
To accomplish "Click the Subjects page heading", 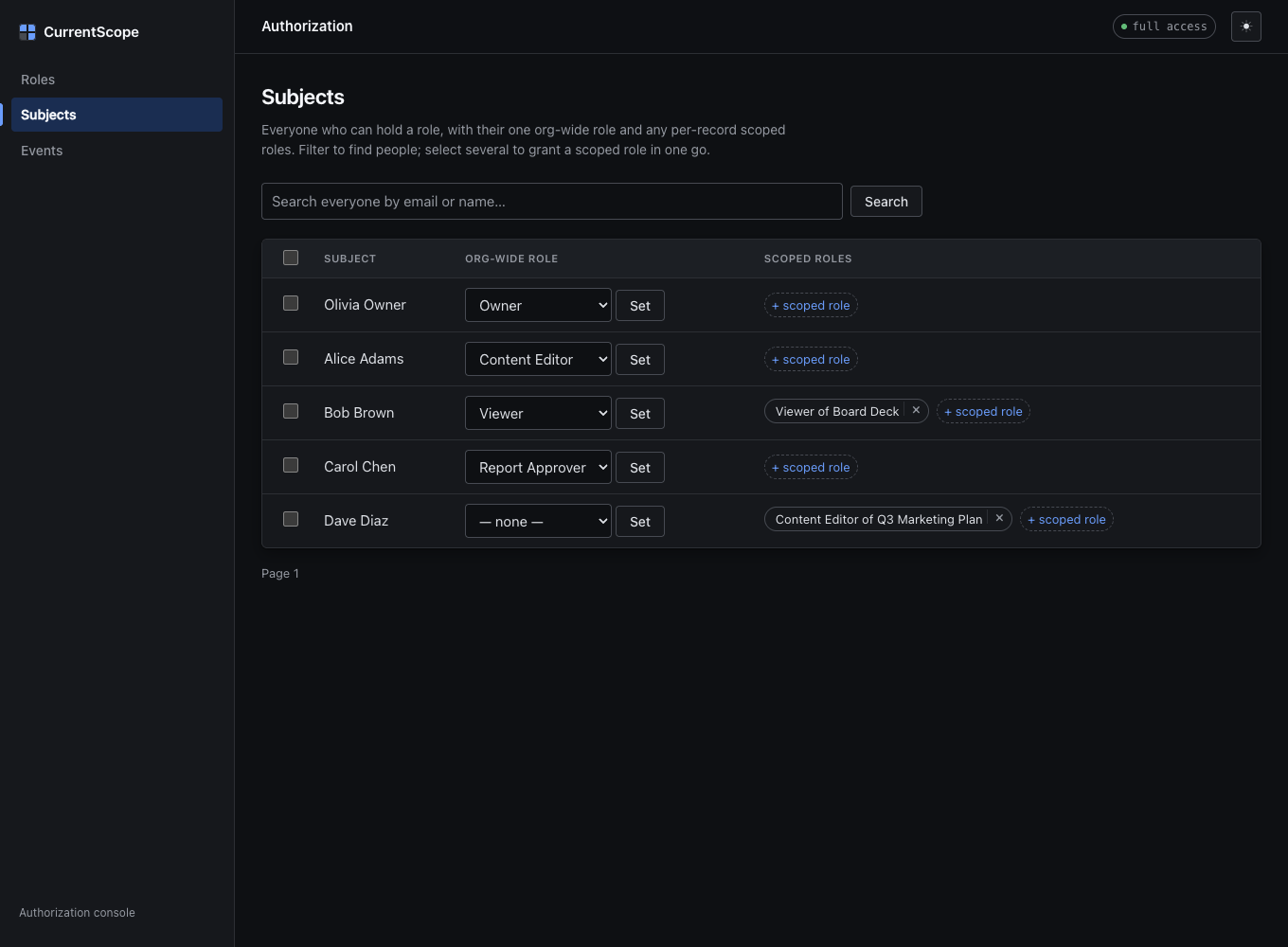I will [303, 97].
